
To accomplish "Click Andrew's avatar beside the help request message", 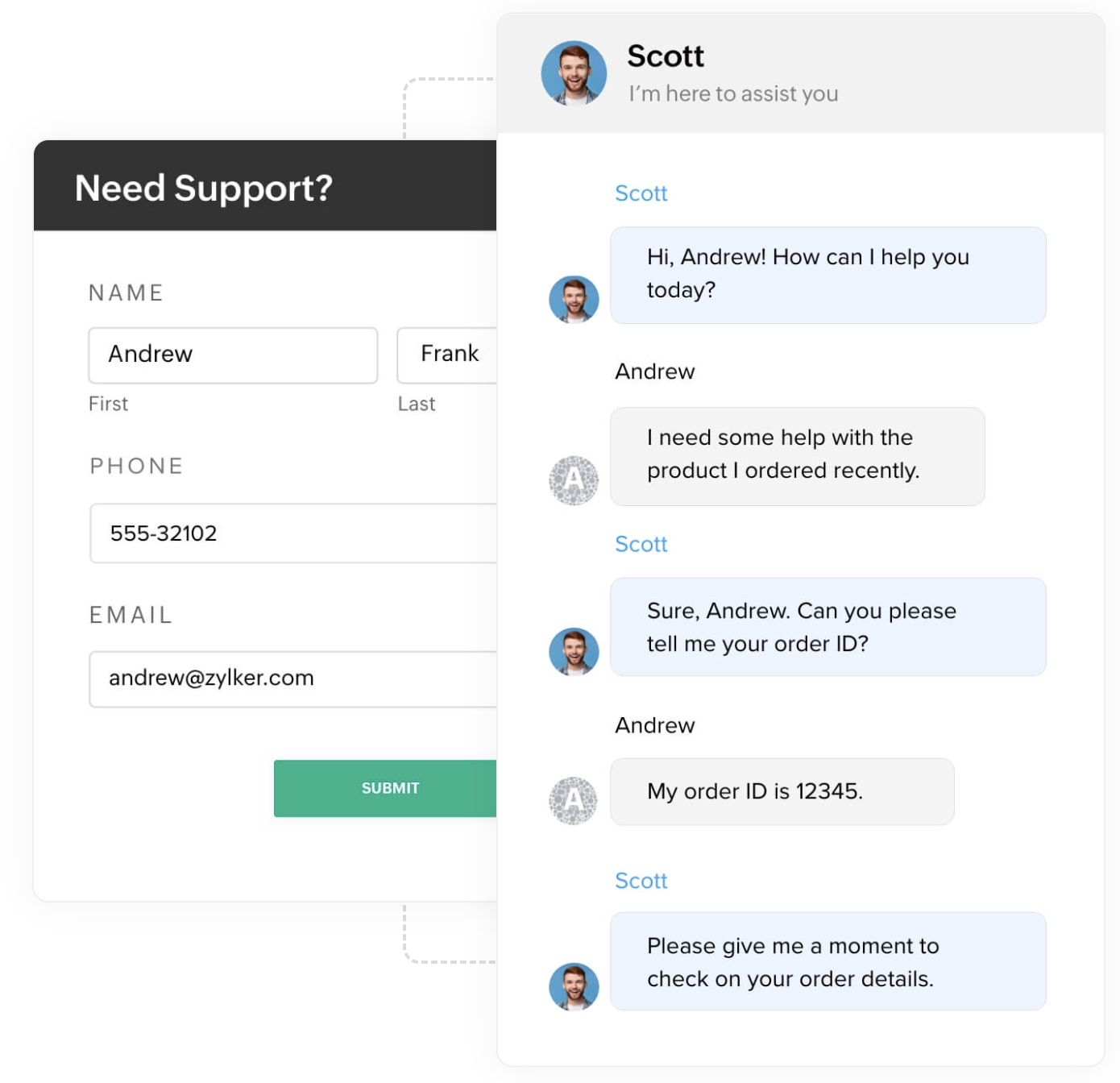I will (574, 480).
